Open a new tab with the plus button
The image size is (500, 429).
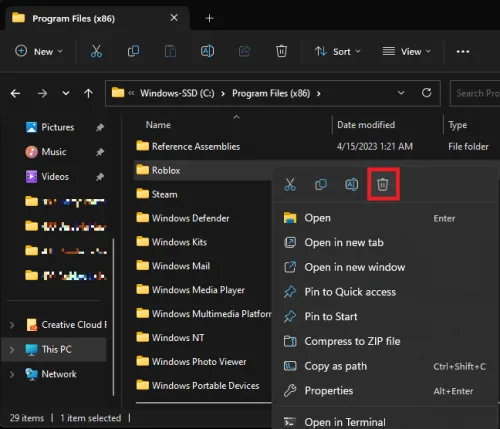(x=209, y=18)
